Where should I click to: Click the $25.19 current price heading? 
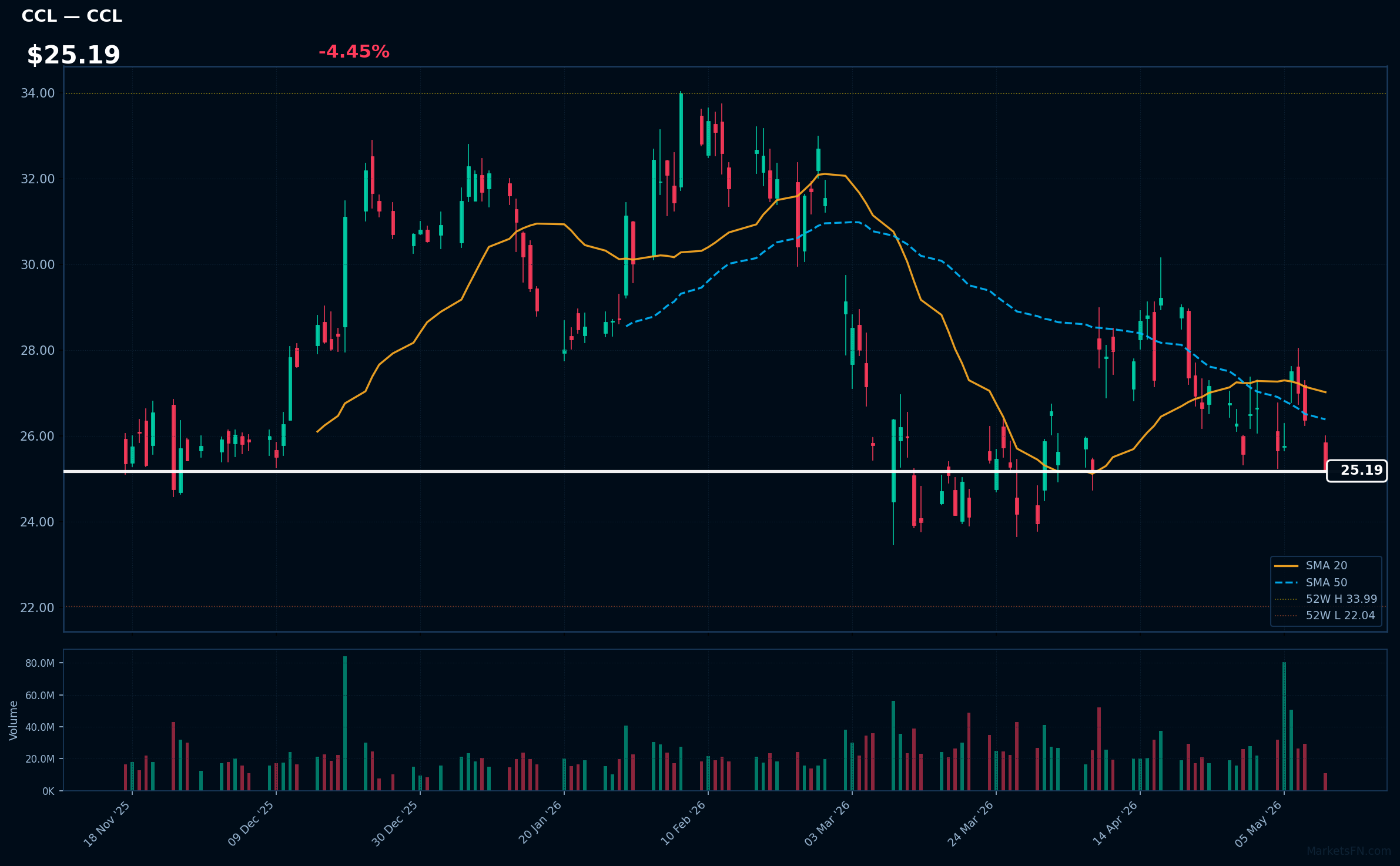coord(73,55)
